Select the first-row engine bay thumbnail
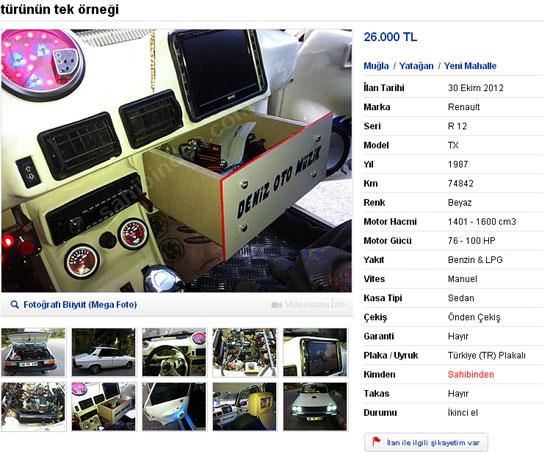 coord(244,352)
